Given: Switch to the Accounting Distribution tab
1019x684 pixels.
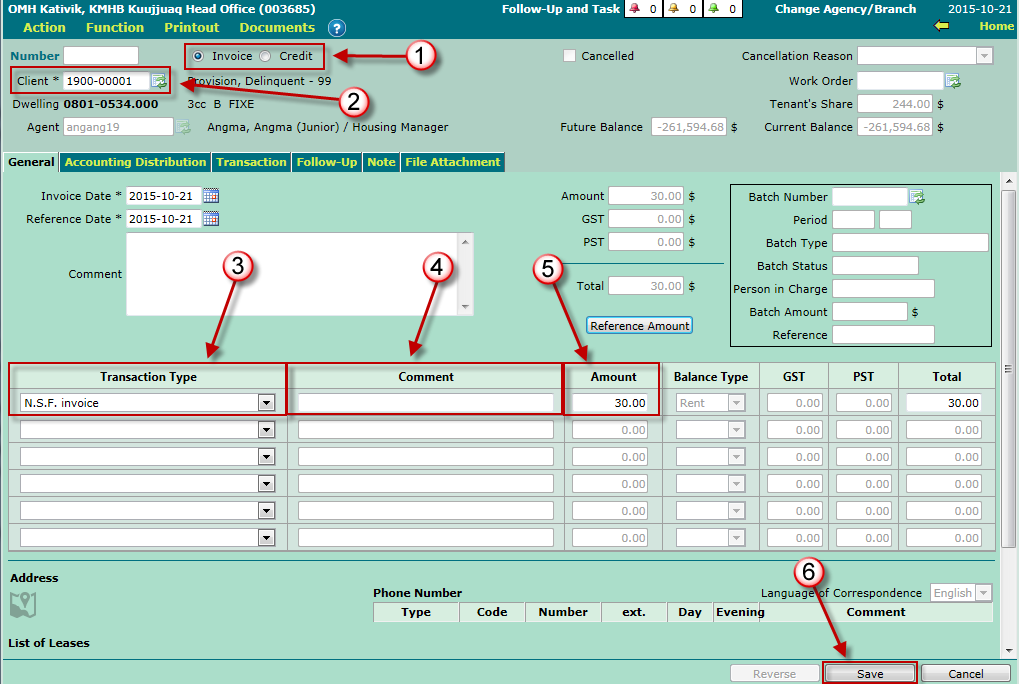Looking at the screenshot, I should click(x=135, y=162).
